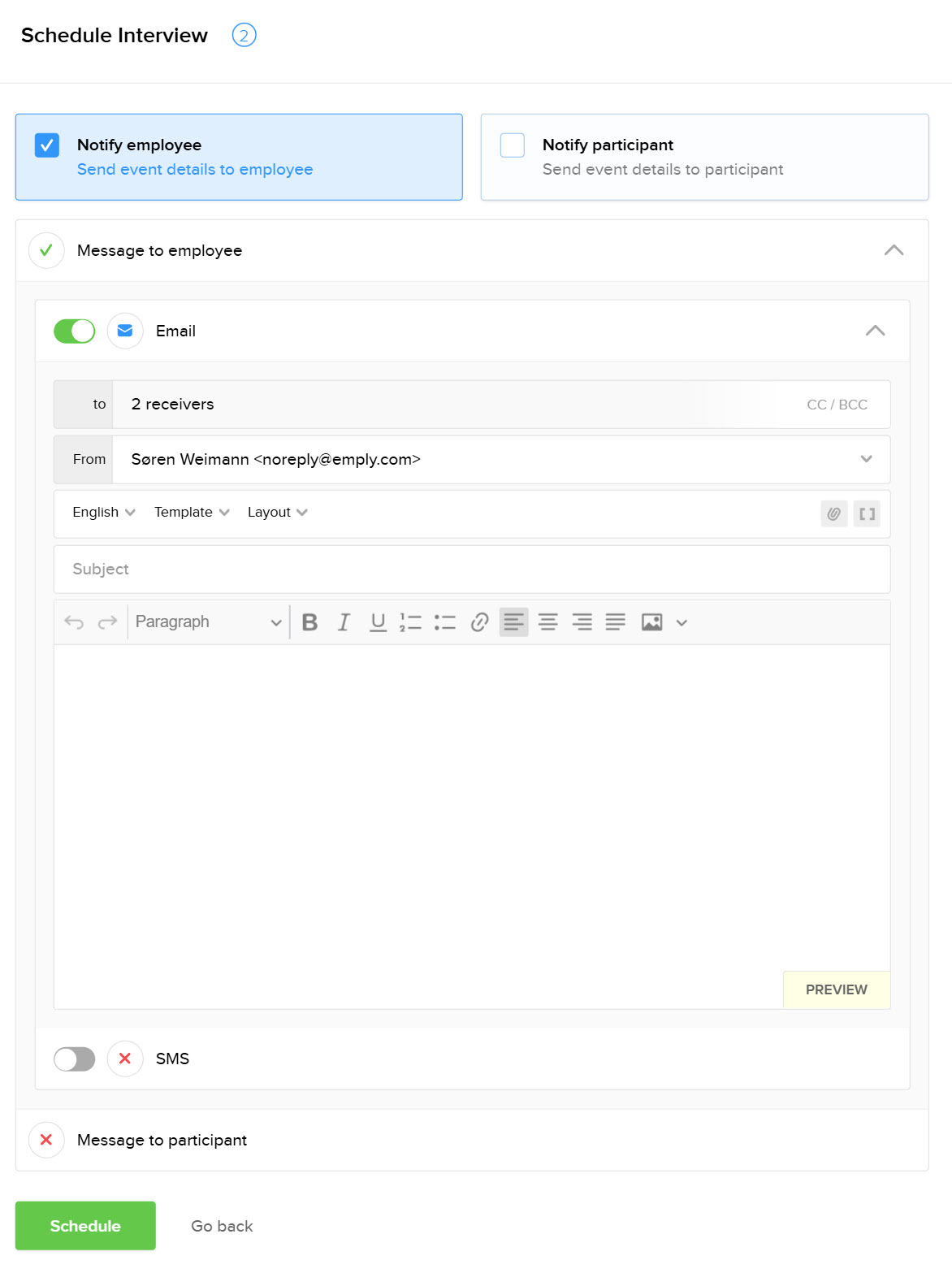Insert a numbered list

point(410,622)
